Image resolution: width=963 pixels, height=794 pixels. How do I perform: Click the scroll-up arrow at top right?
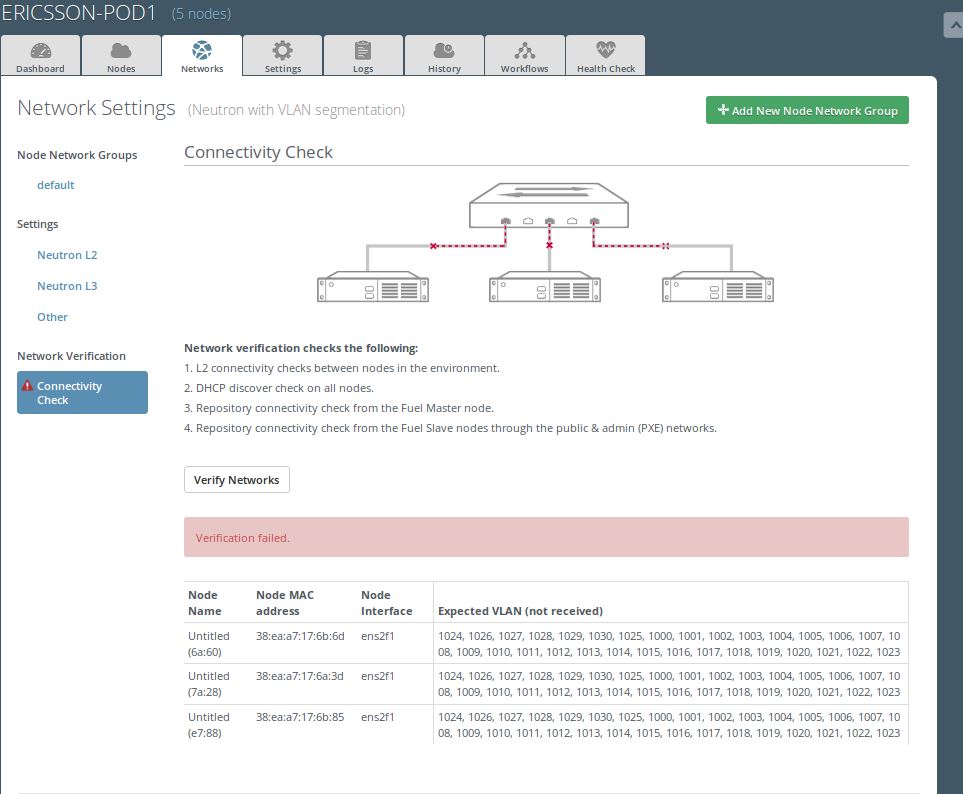tap(955, 26)
